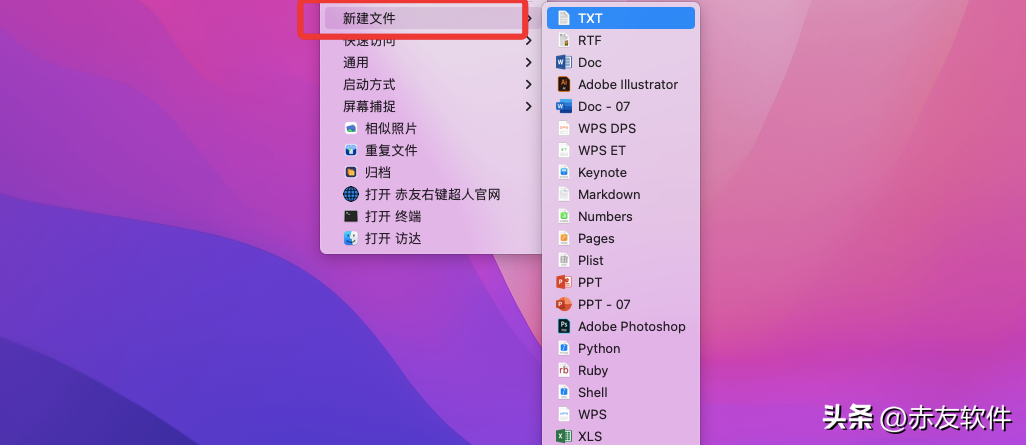Select the Ruby label
Viewport: 1026px width, 445px height.
click(x=593, y=371)
